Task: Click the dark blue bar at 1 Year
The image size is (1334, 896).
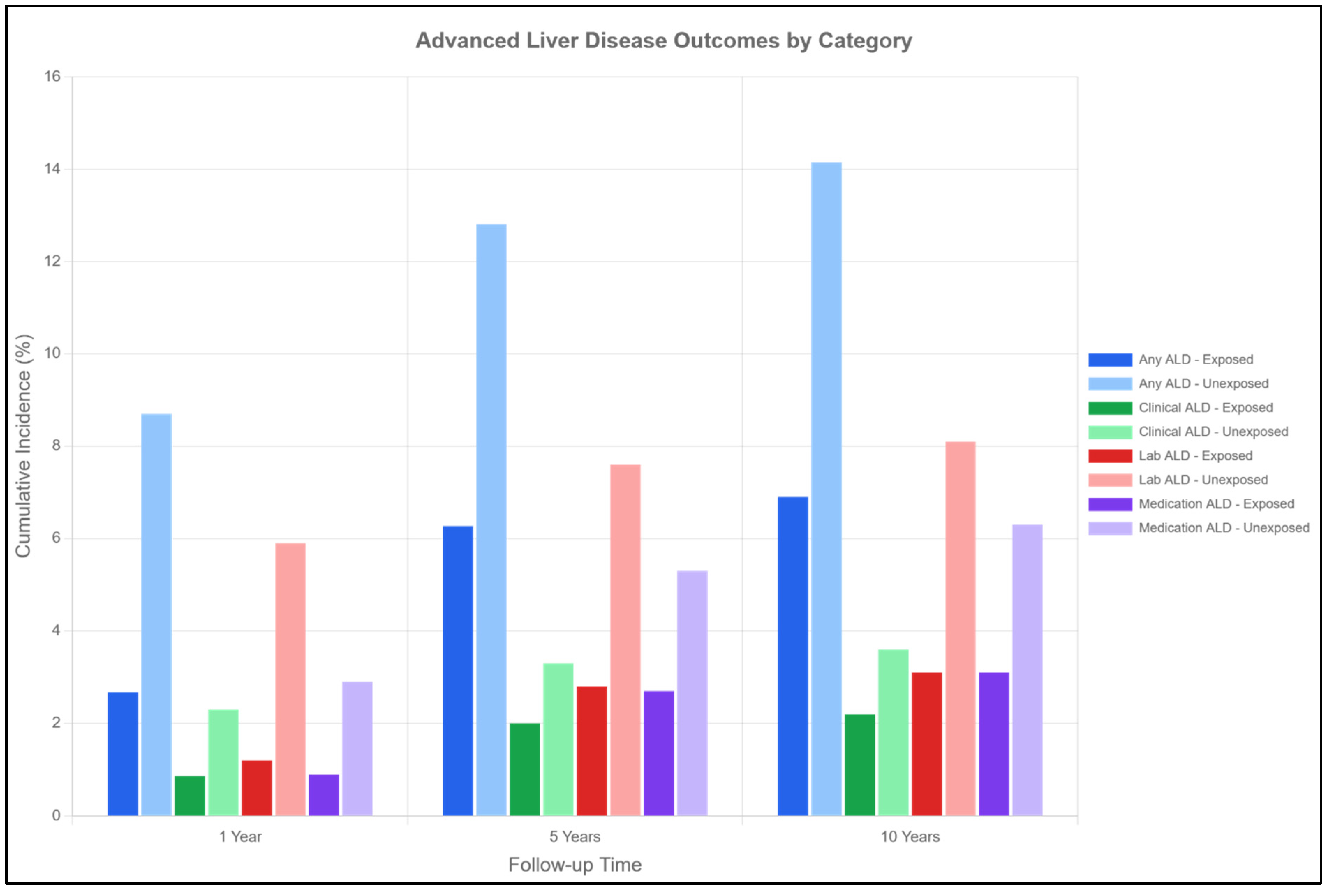Action: 123,755
